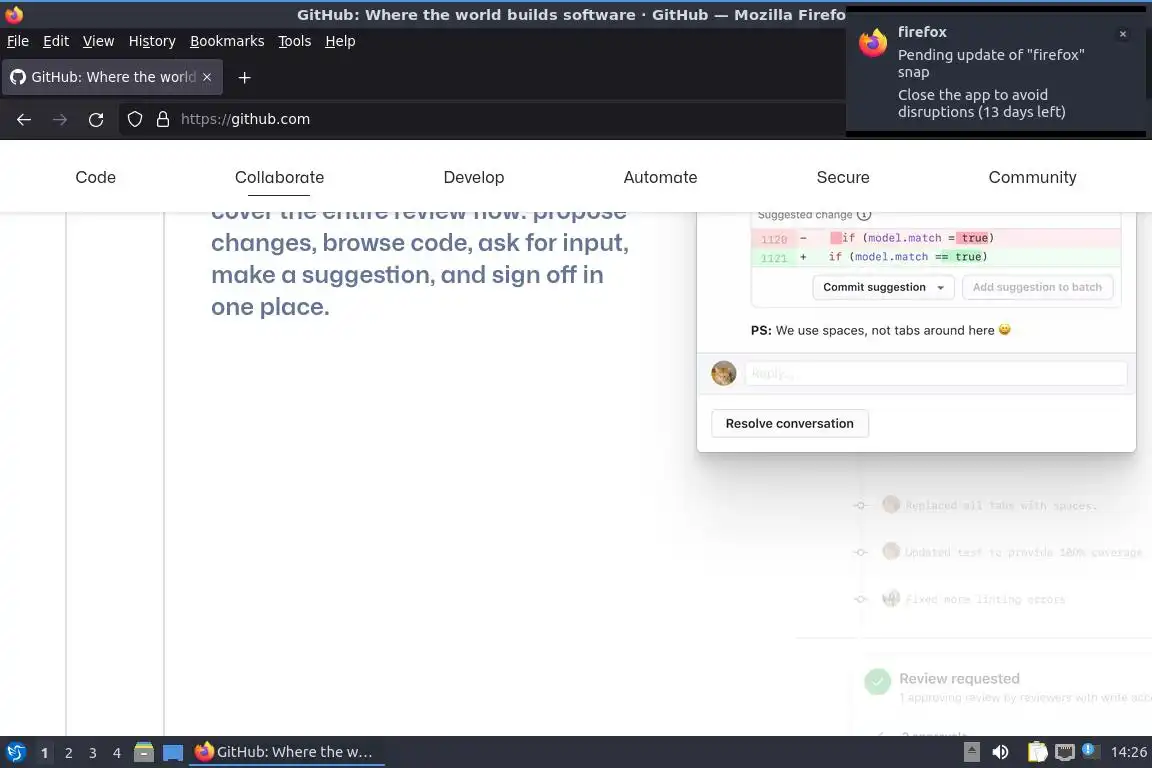Click the removable media tray icon
Screen dimensions: 1152x768
click(971, 752)
